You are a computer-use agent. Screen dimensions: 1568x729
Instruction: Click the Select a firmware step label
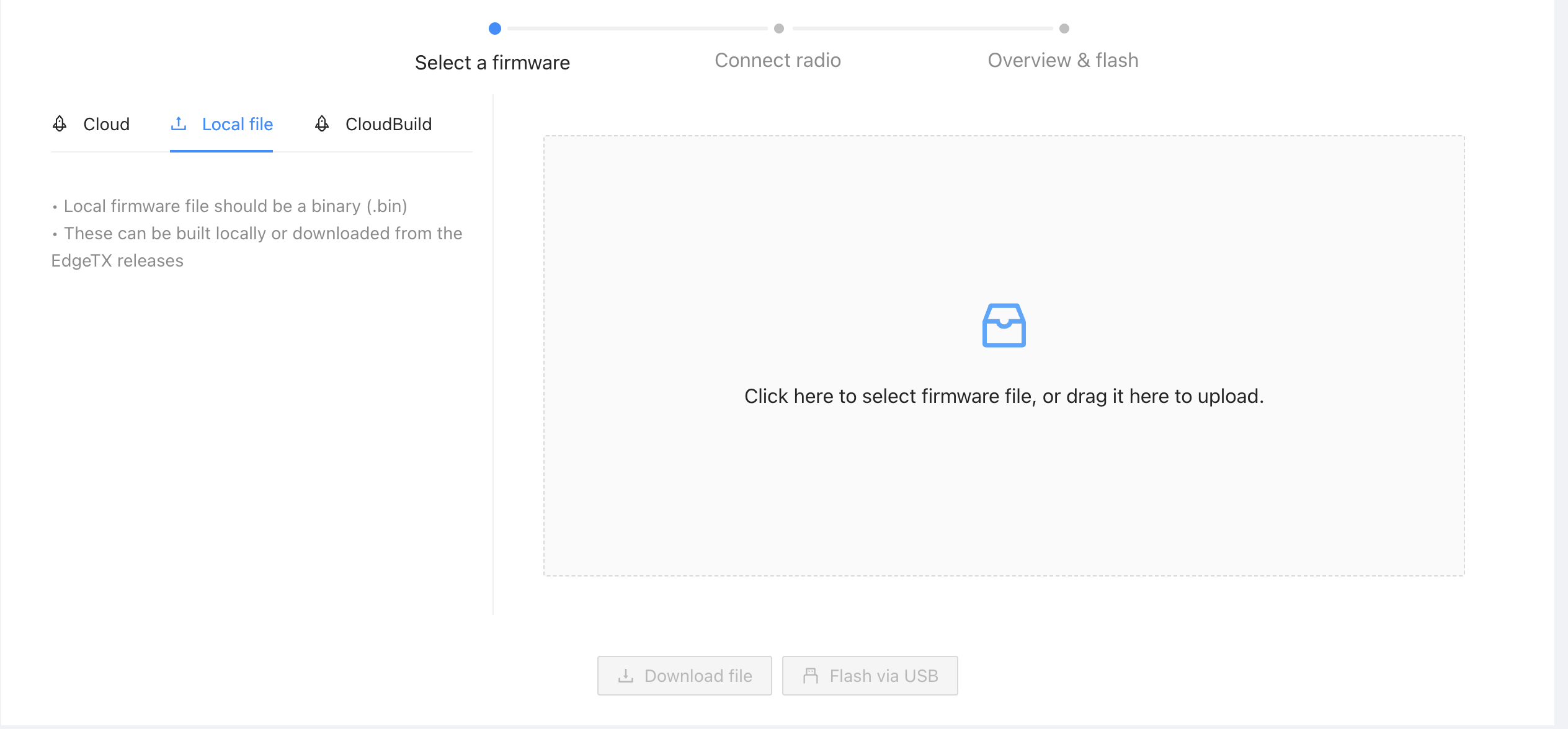(492, 63)
